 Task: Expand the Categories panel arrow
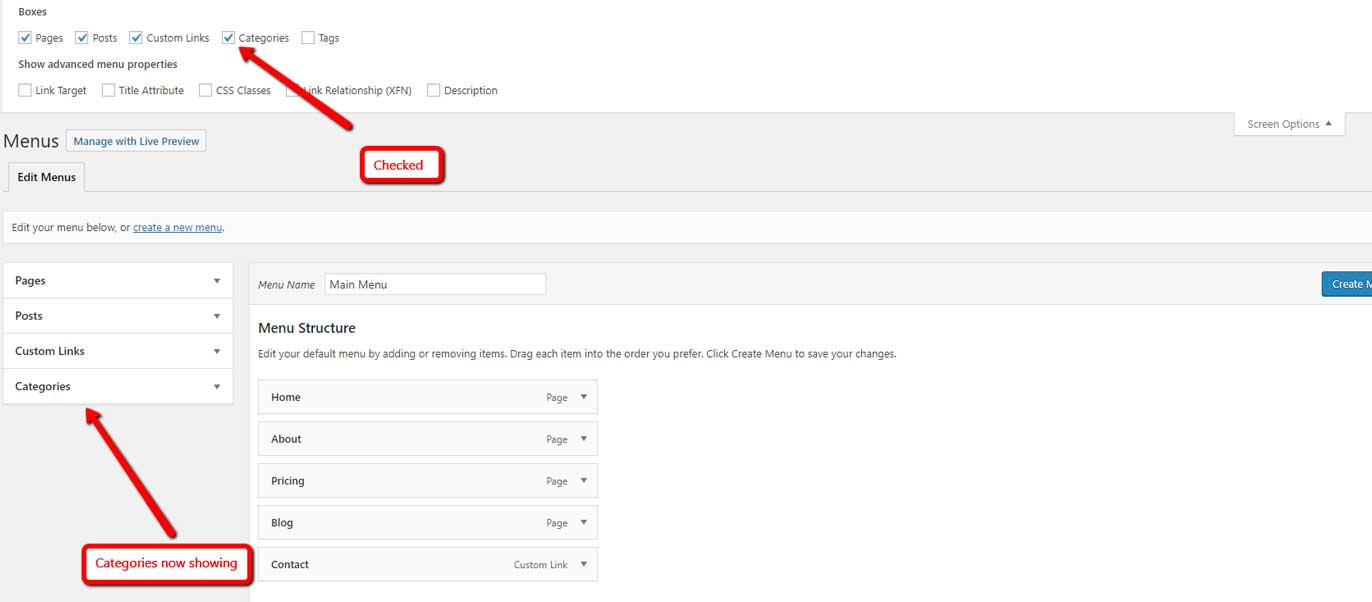(217, 387)
